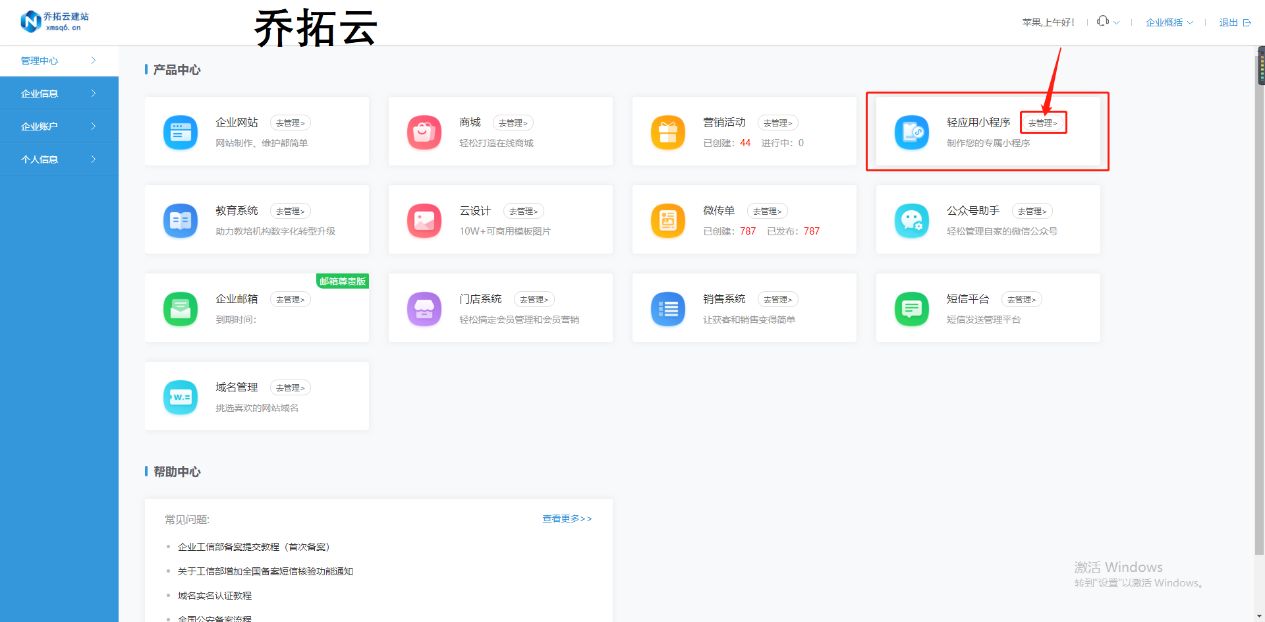Select the 轻应用小程序 mini-program icon
Screen dimensions: 1265x622
point(911,131)
